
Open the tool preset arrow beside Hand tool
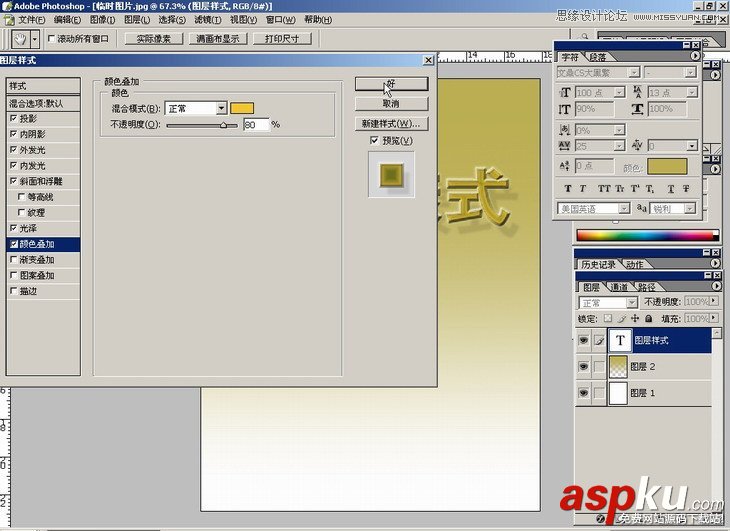coord(34,39)
